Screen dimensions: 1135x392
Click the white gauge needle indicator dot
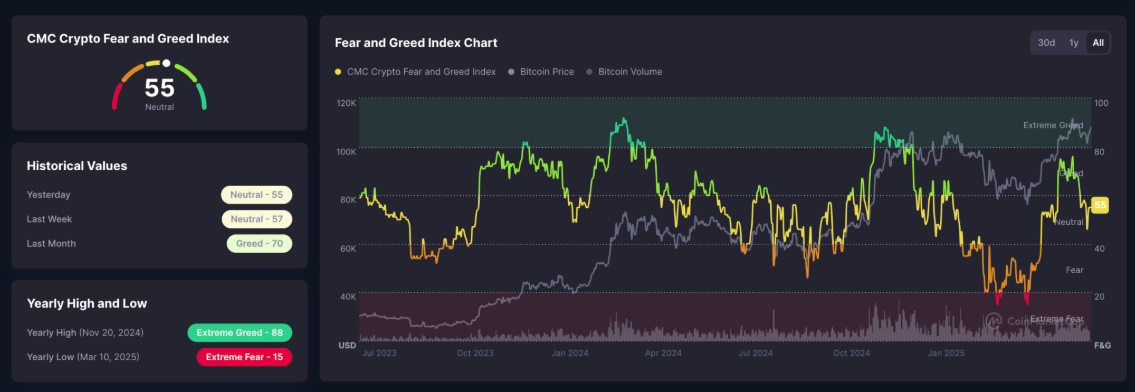click(x=166, y=63)
